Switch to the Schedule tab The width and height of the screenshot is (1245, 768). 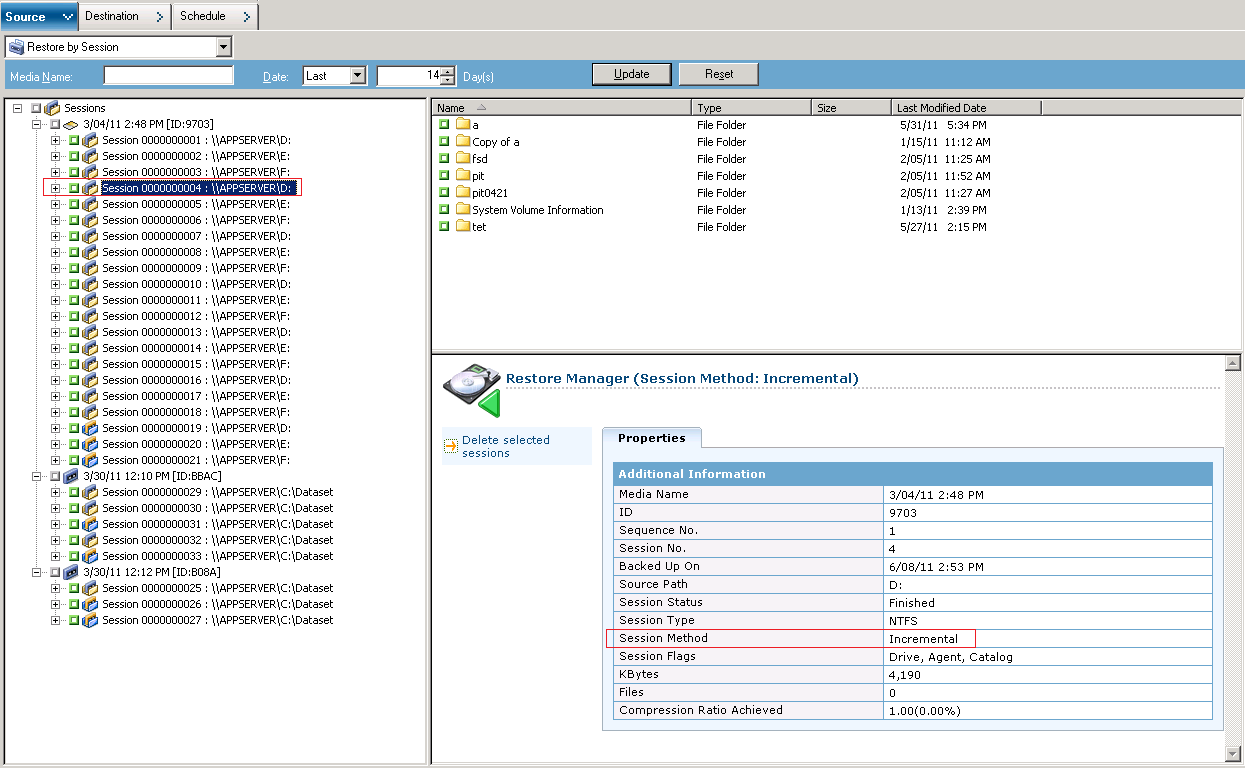click(215, 16)
